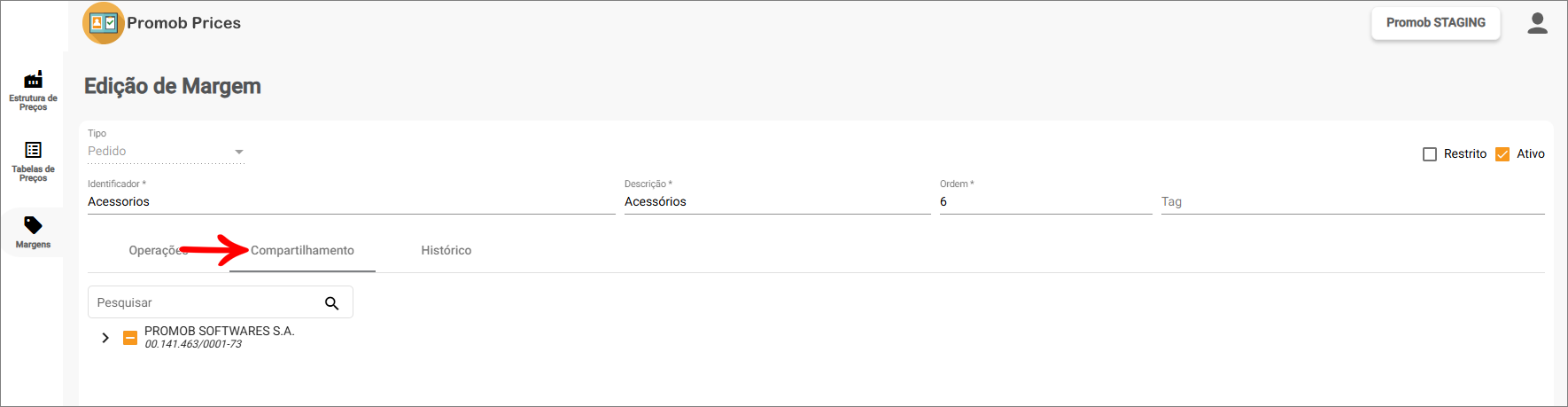Toggle PROMOB SOFTWARES S.A. checkbox
Screen dimensions: 1568x407
click(x=130, y=338)
